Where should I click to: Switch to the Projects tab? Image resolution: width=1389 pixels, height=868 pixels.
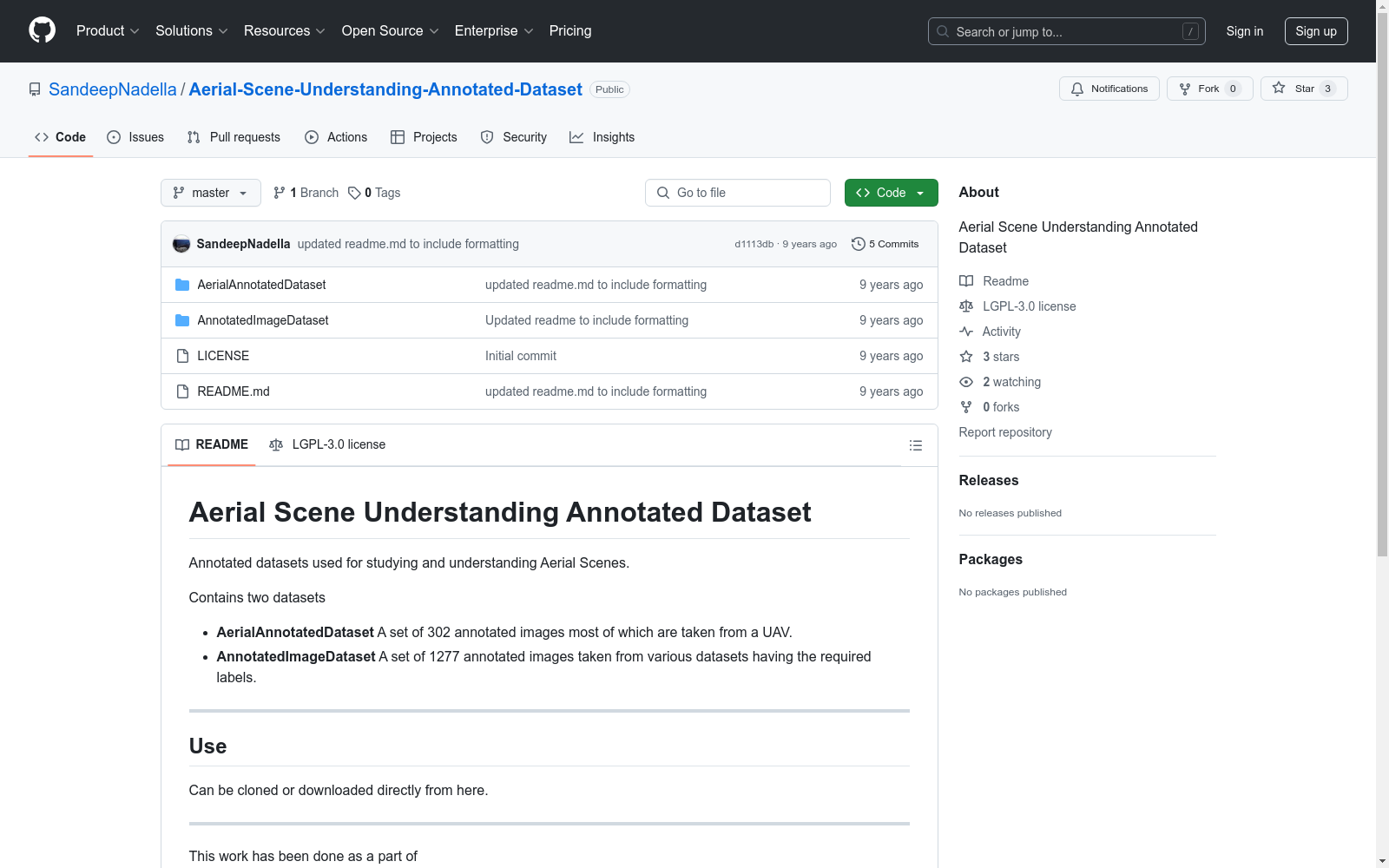424,137
